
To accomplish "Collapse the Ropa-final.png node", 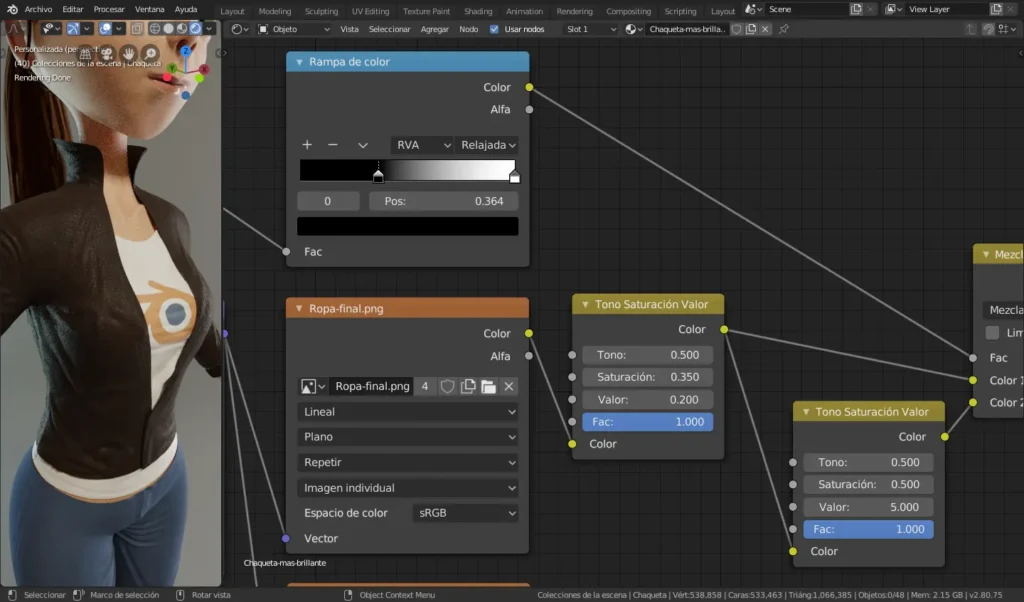I will pos(299,309).
